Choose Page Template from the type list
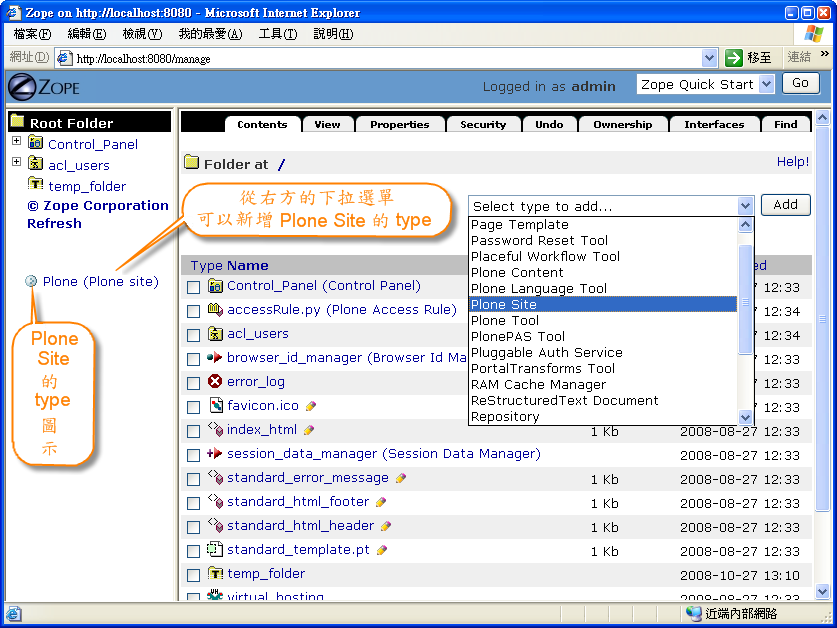 603,225
